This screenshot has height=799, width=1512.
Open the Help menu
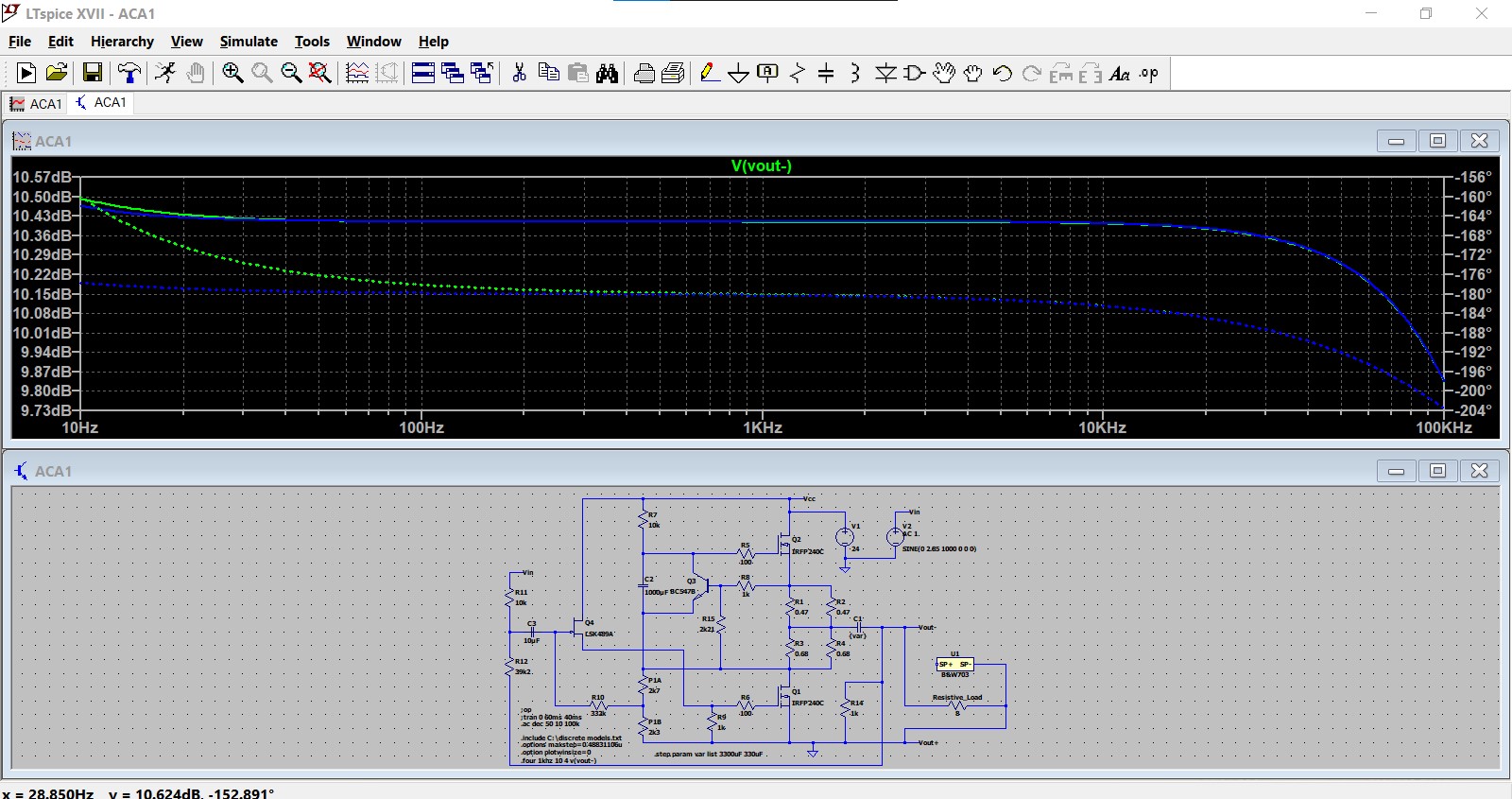(x=433, y=42)
